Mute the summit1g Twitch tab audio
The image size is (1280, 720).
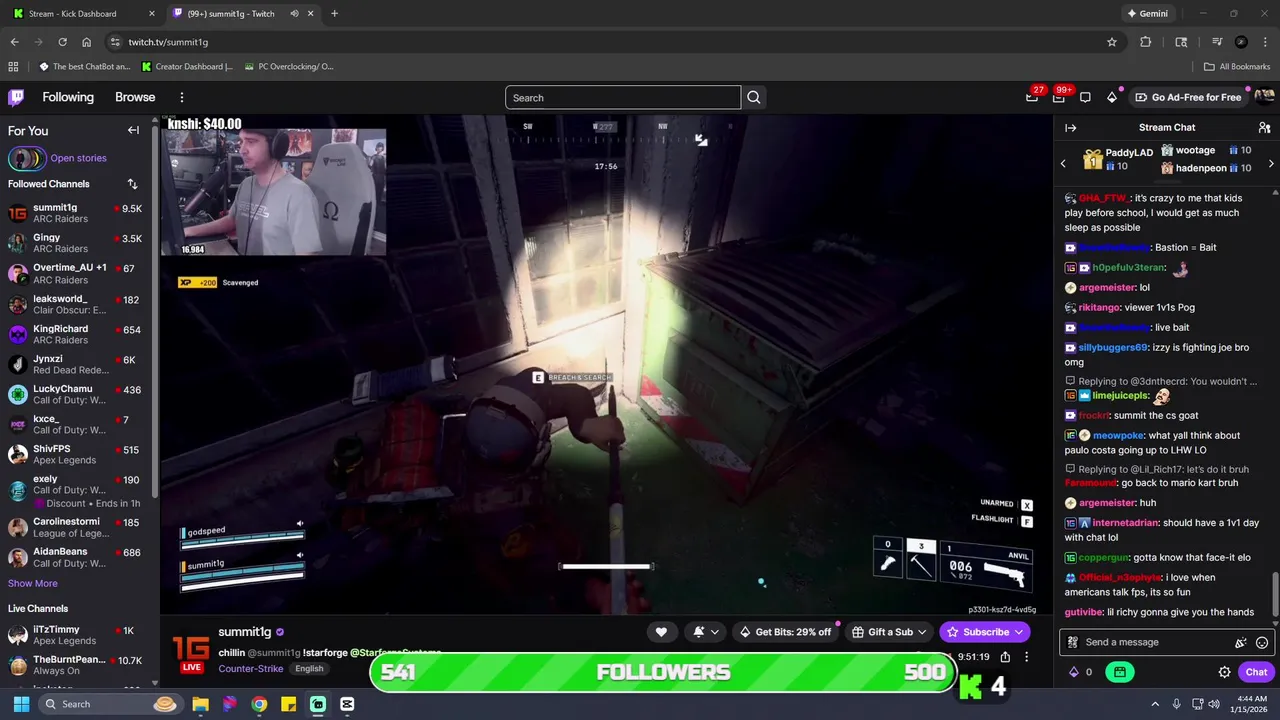294,14
